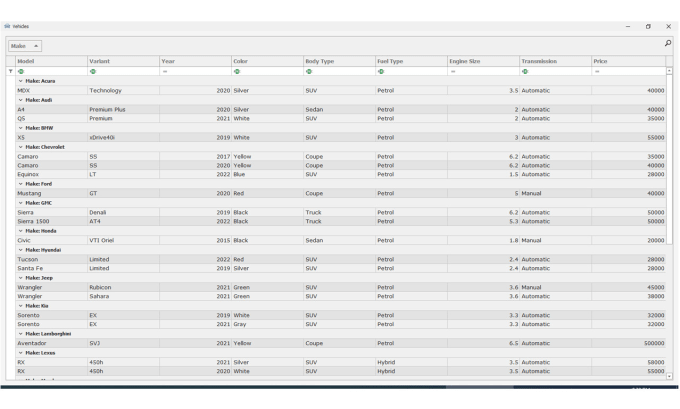Open Price column filter equals icon
Viewport: 680px width, 409px height.
pos(597,71)
